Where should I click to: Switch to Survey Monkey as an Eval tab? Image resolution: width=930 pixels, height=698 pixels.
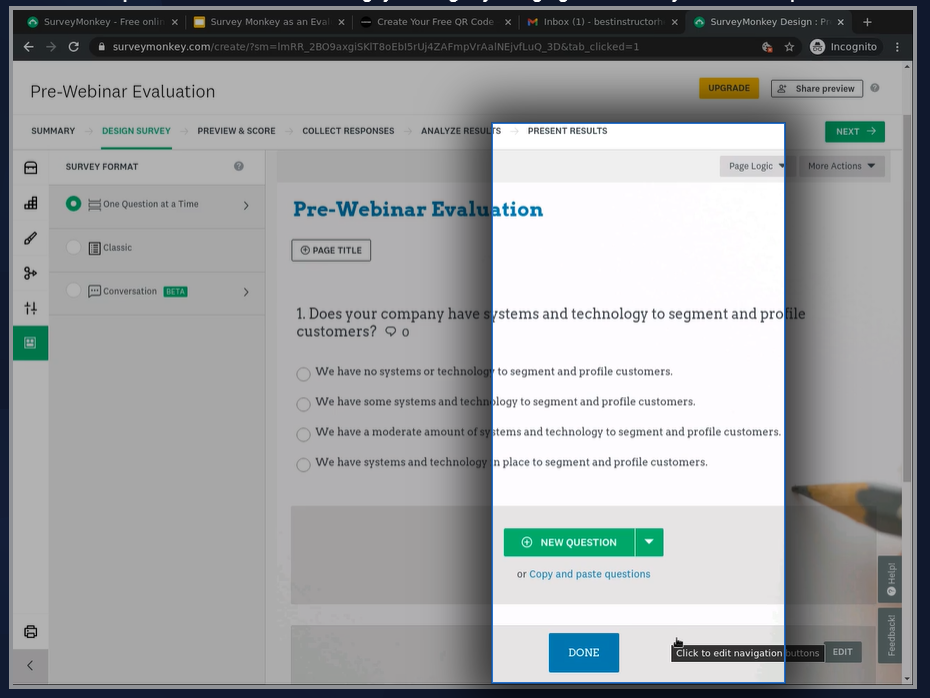(x=269, y=22)
